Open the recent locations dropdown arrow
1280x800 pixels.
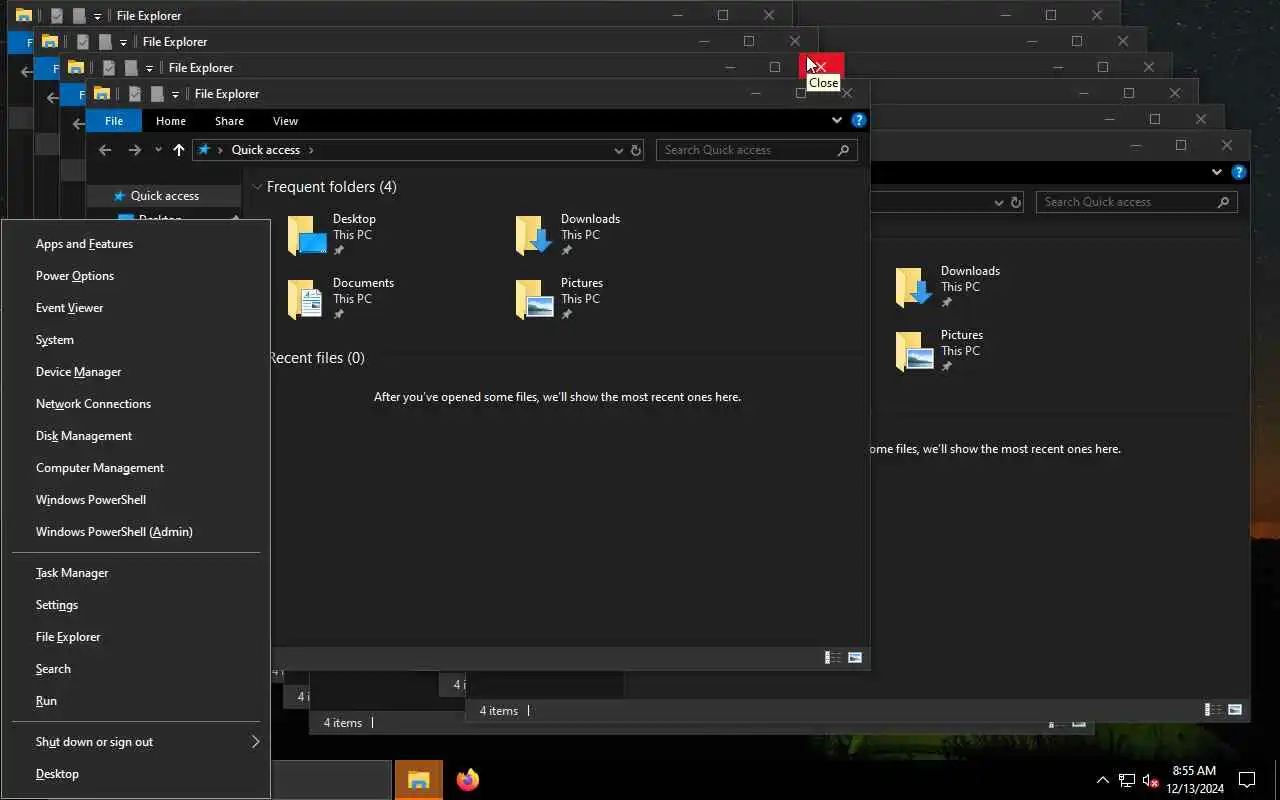(158, 150)
